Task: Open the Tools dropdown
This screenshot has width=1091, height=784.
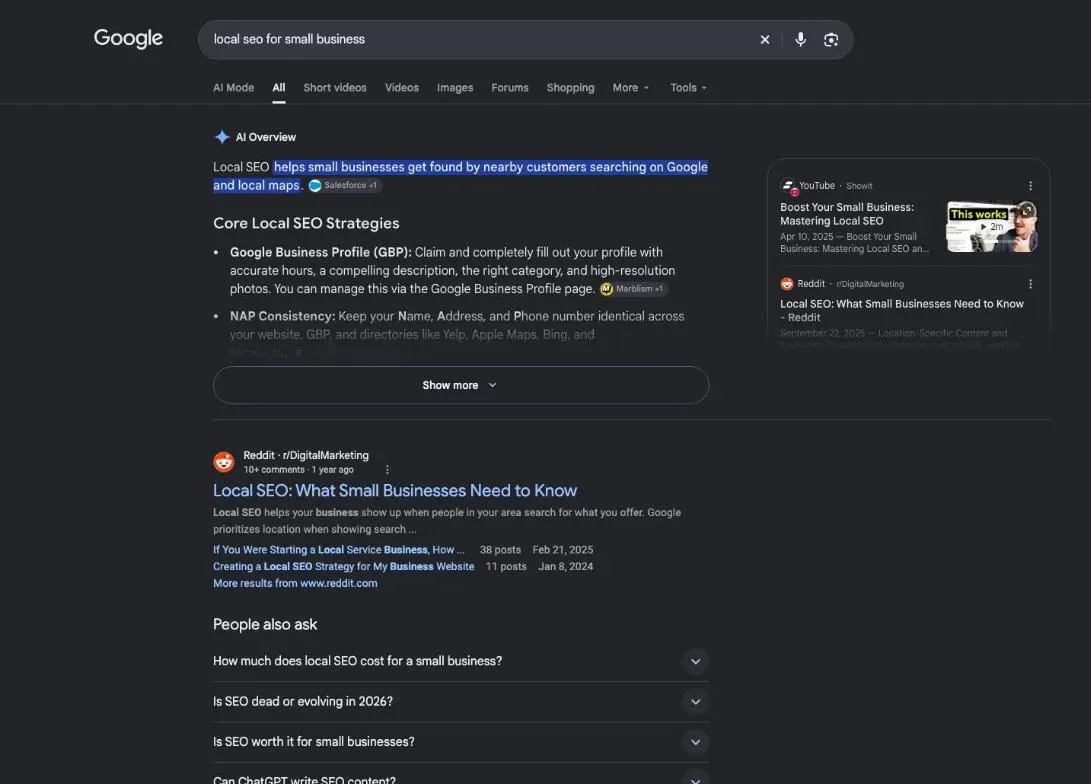Action: point(688,88)
